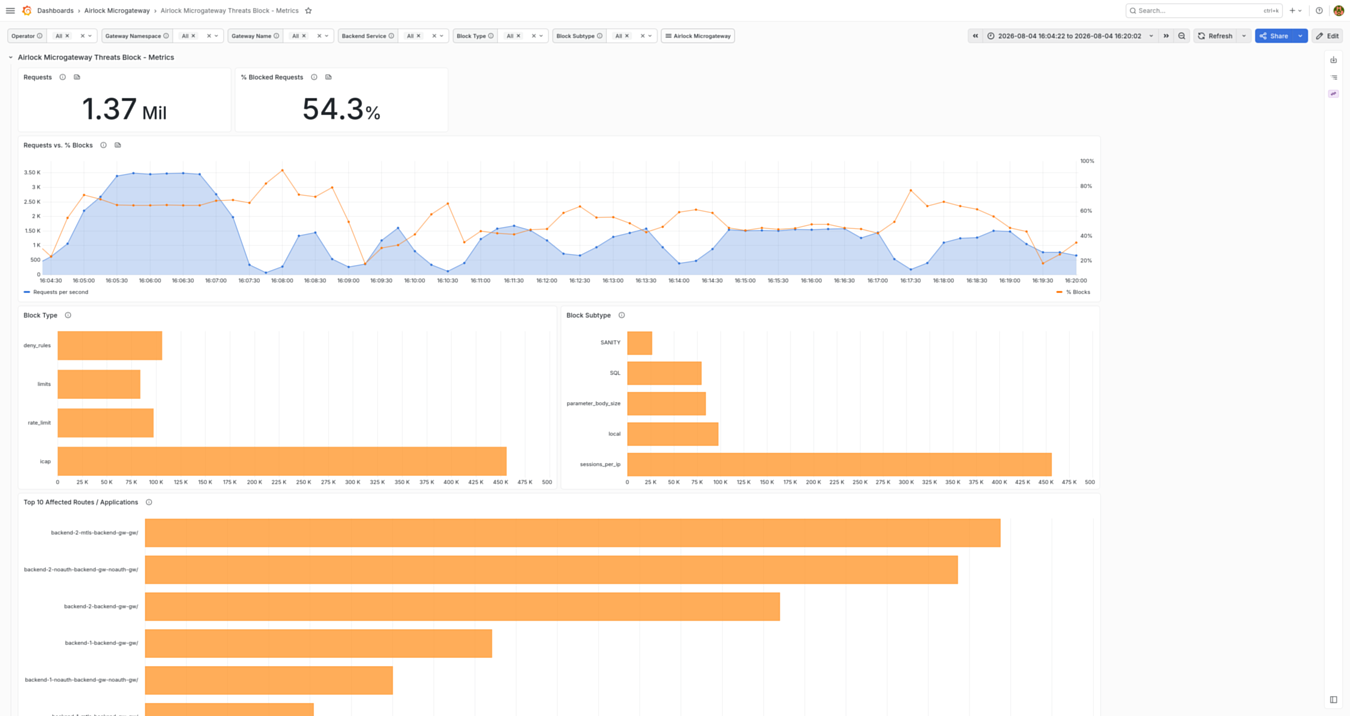Open the user profile avatar

[x=1339, y=11]
